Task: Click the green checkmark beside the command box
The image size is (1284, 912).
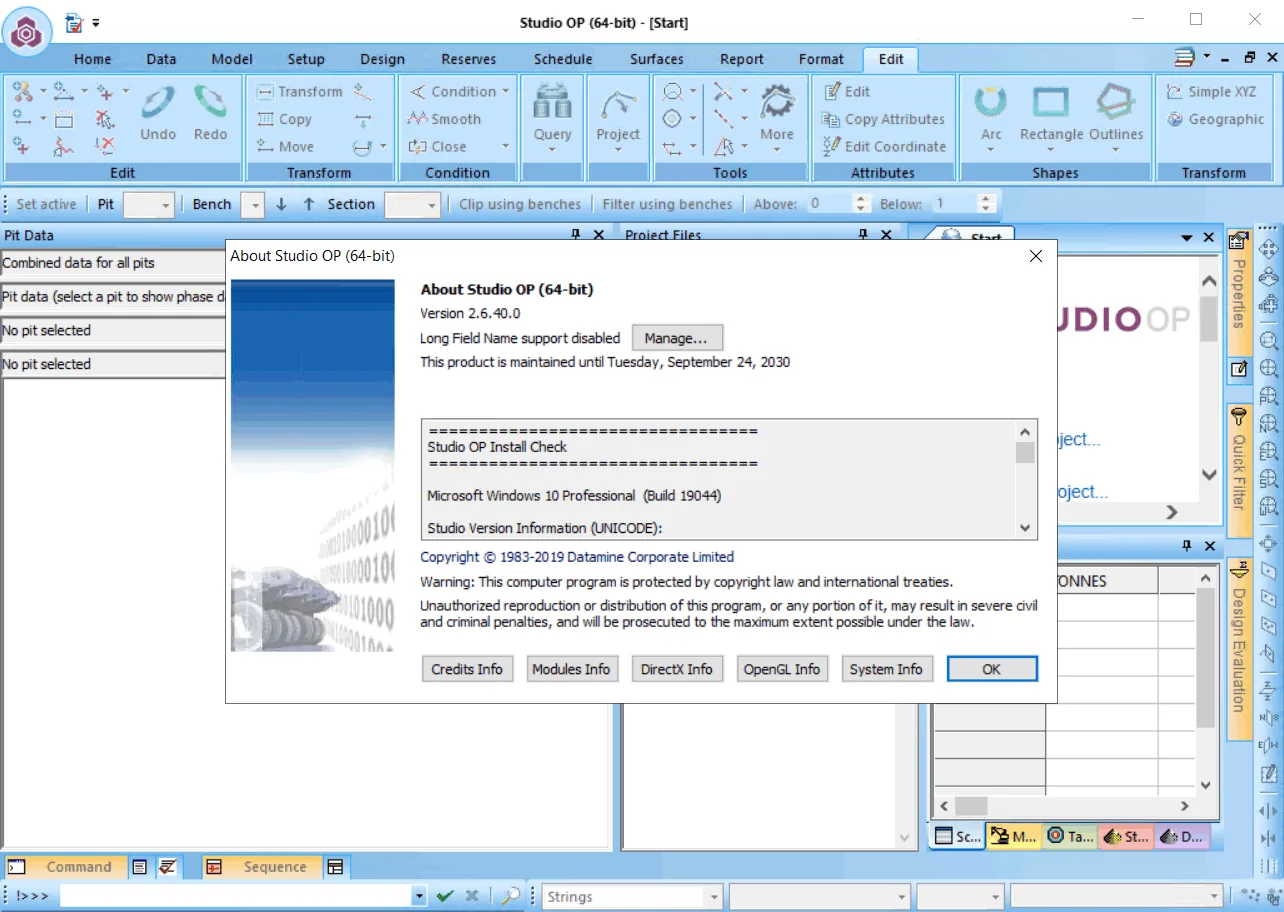Action: pyautogui.click(x=445, y=896)
